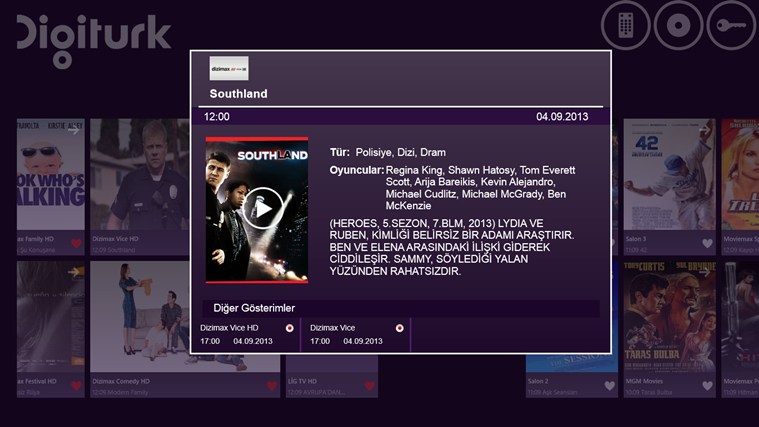Click arrow on Taras Bulba tile
The width and height of the screenshot is (759, 427).
point(705,273)
